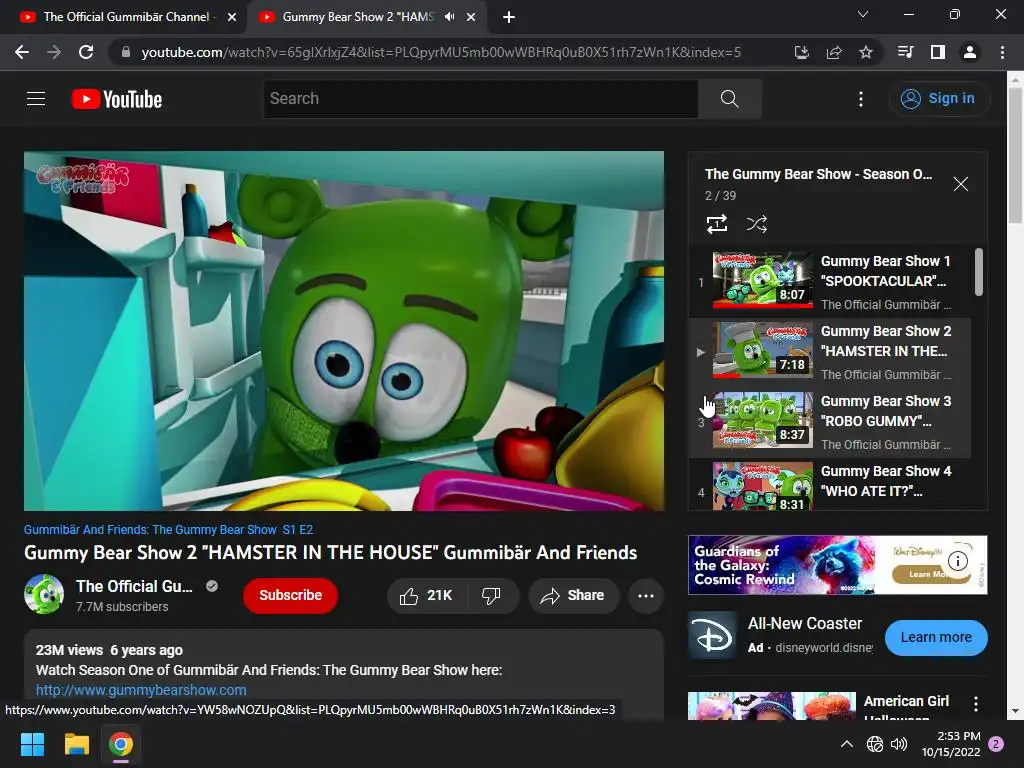This screenshot has width=1024, height=768.
Task: Click the playlist panel scrollbar
Action: pyautogui.click(x=979, y=272)
